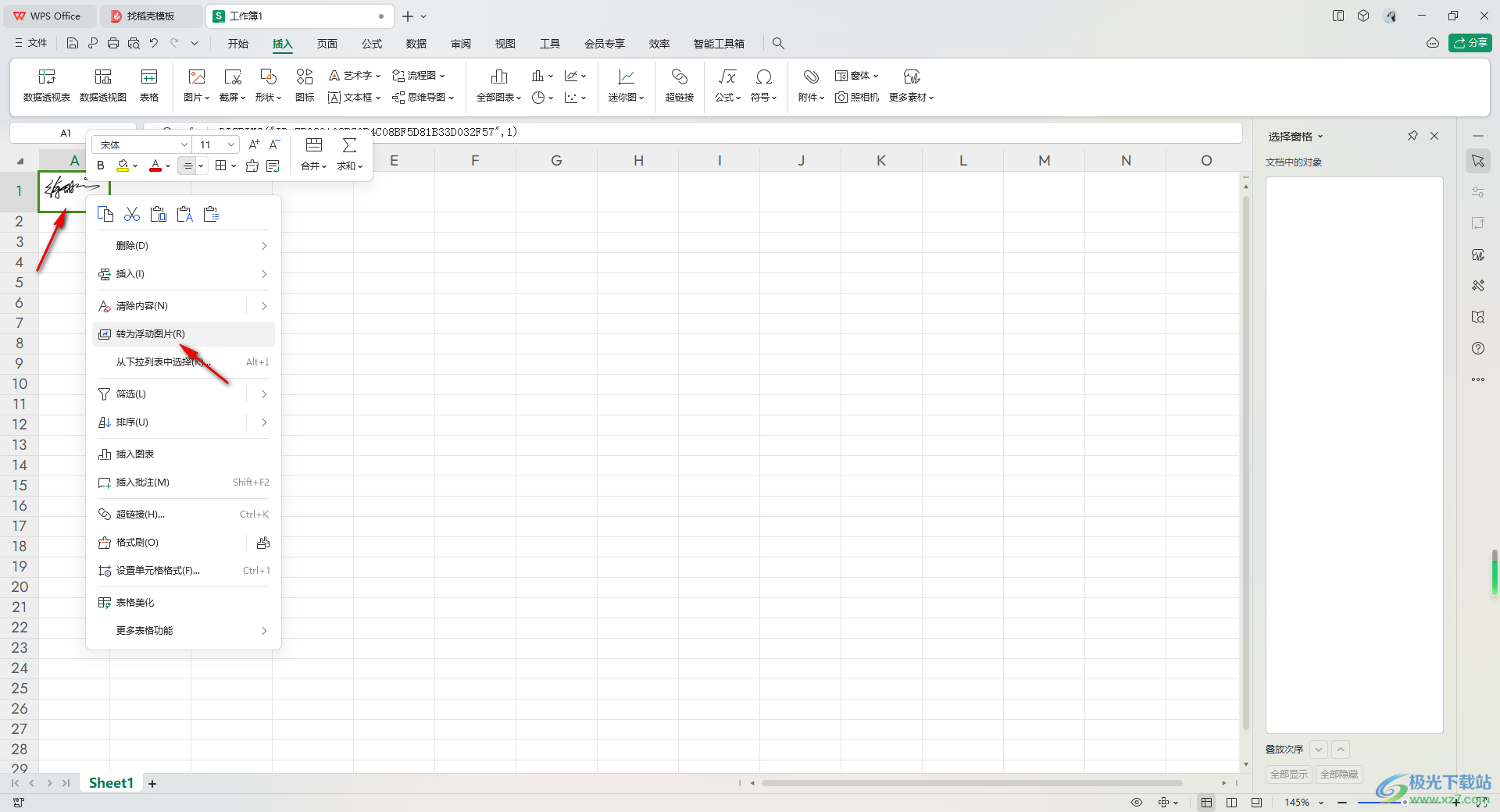Click the search magnifier in menu bar
This screenshot has height=812, width=1500.
coord(778,44)
